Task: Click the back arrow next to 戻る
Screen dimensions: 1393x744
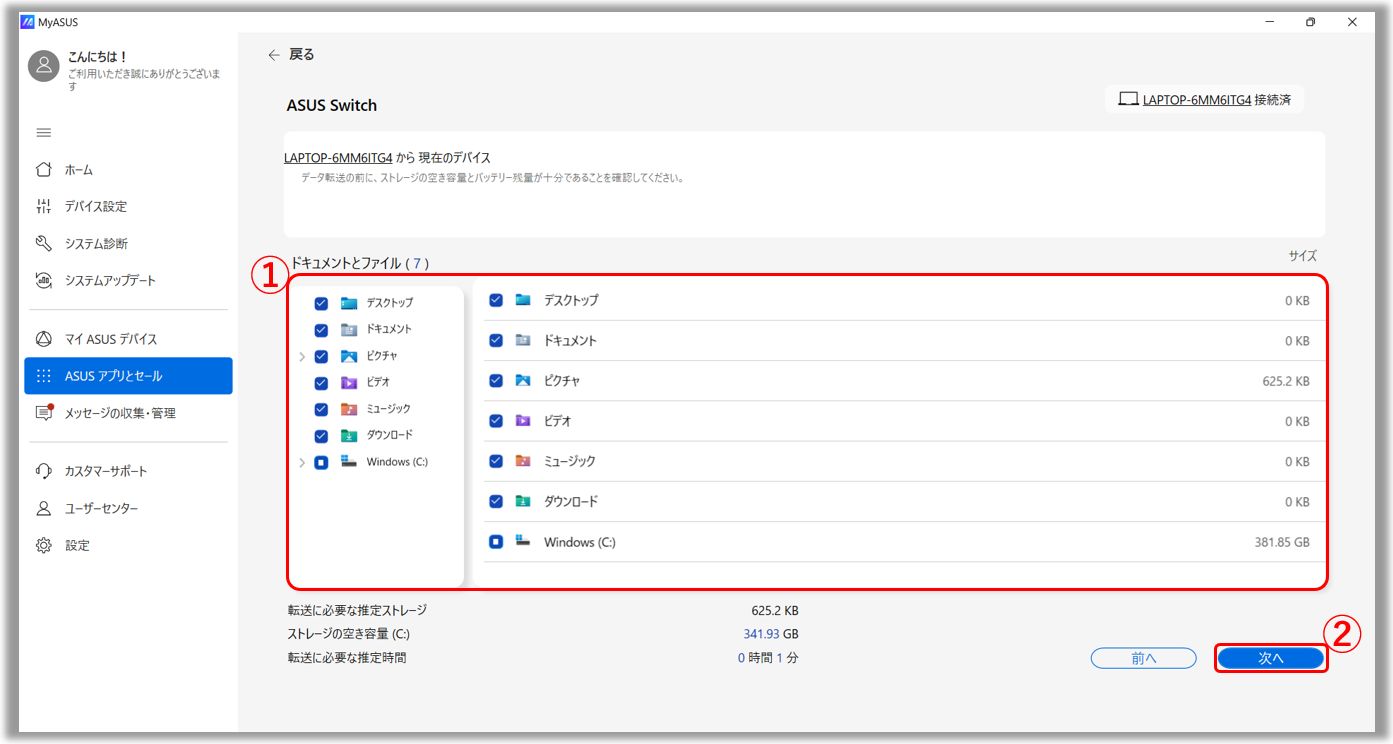Action: [274, 55]
